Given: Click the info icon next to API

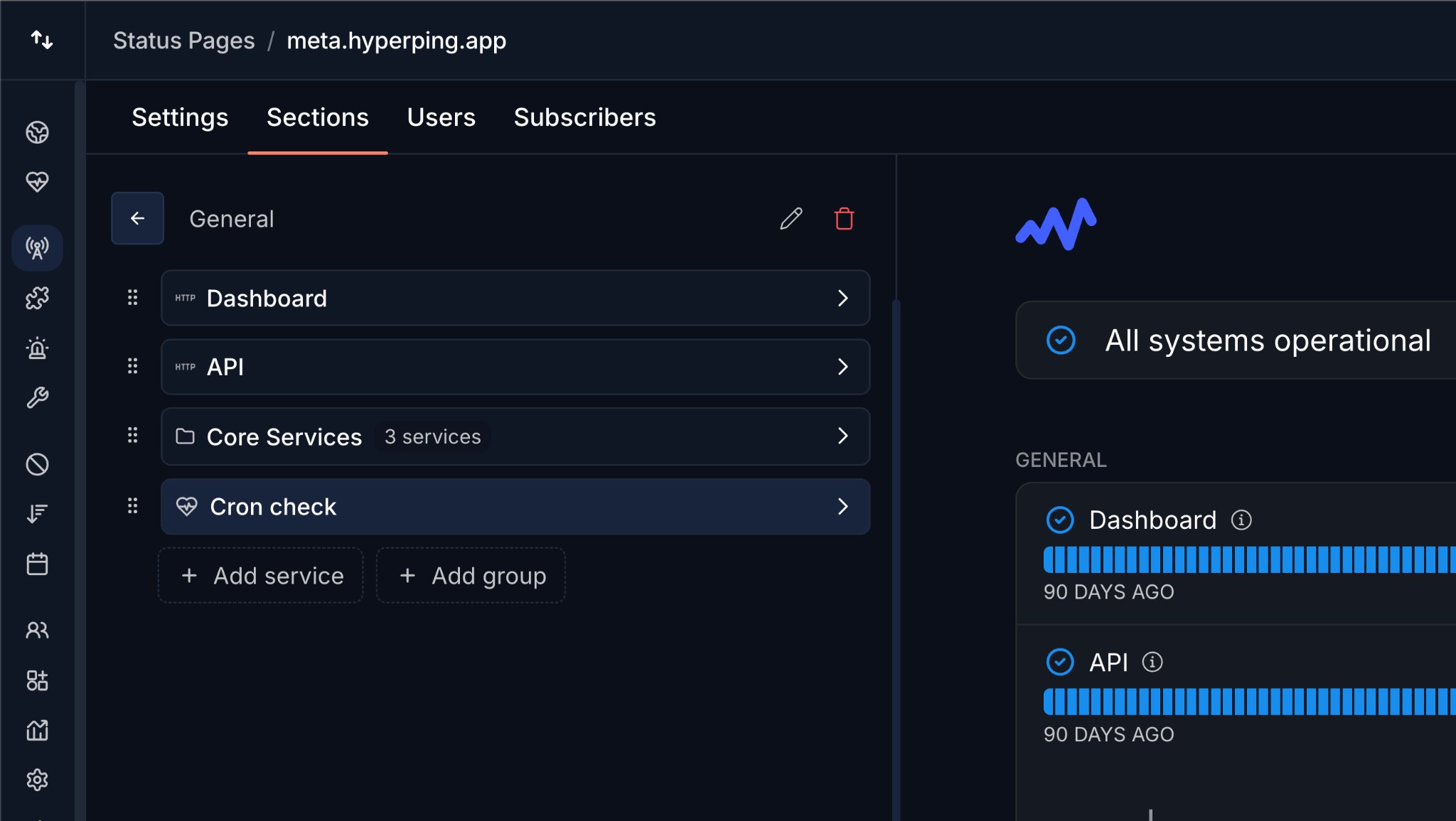Looking at the screenshot, I should coord(1152,662).
